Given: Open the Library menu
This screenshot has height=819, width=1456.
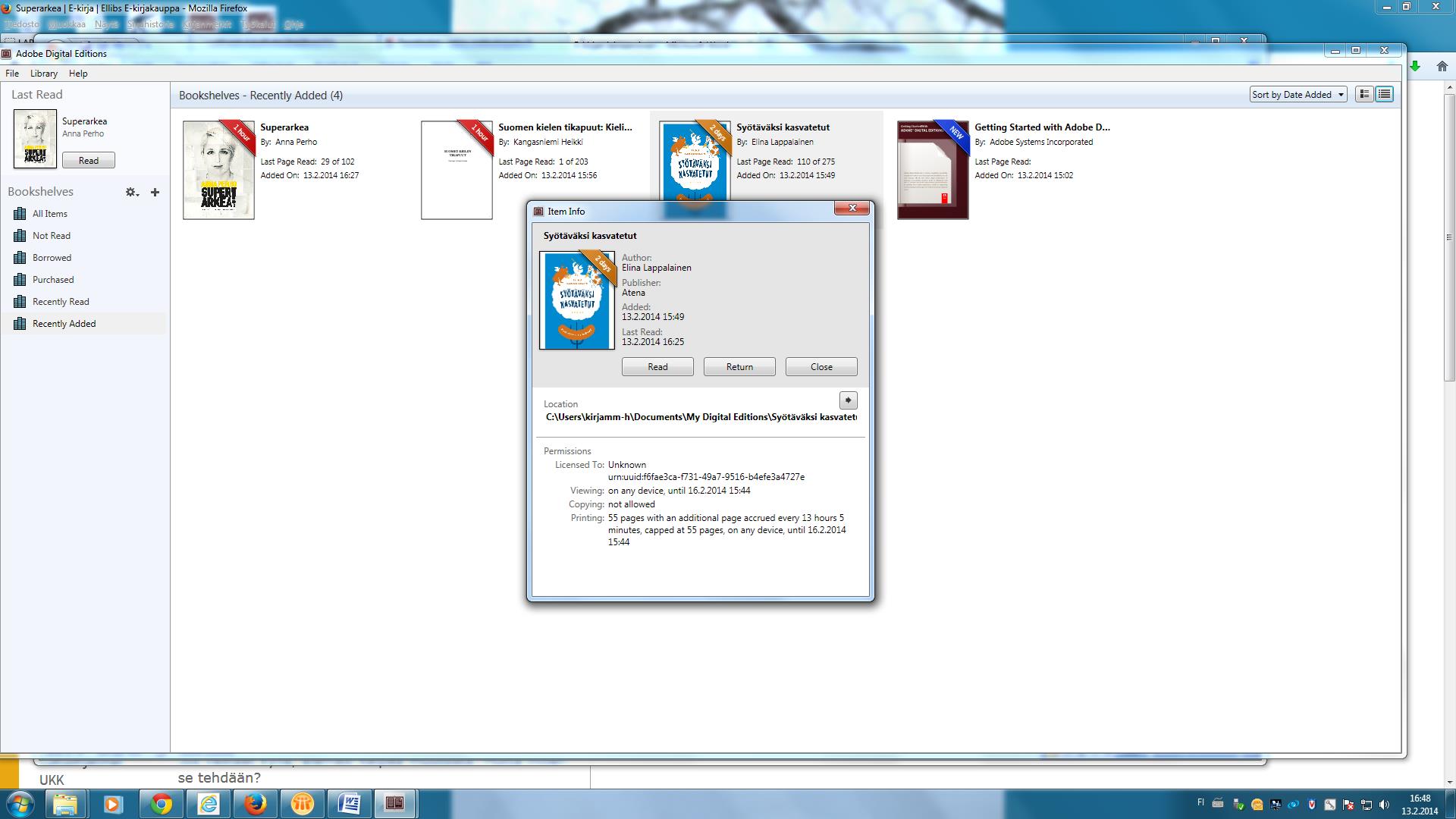Looking at the screenshot, I should 44,74.
